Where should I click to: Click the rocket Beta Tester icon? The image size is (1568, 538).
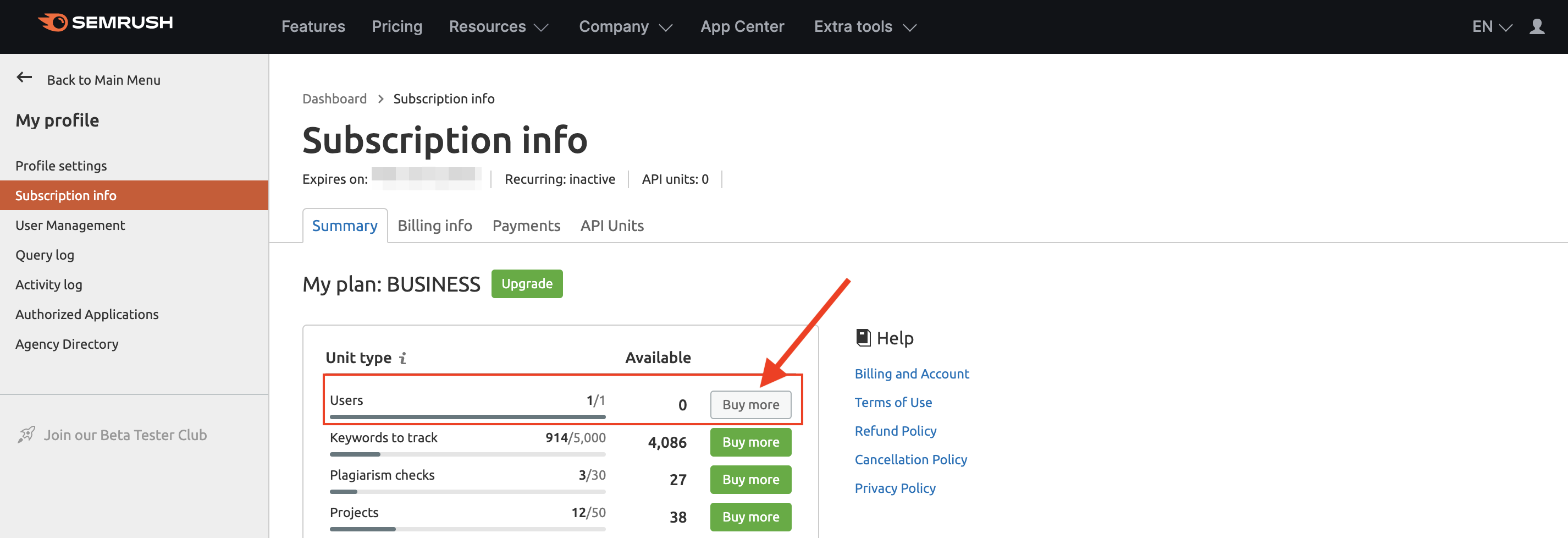point(26,435)
